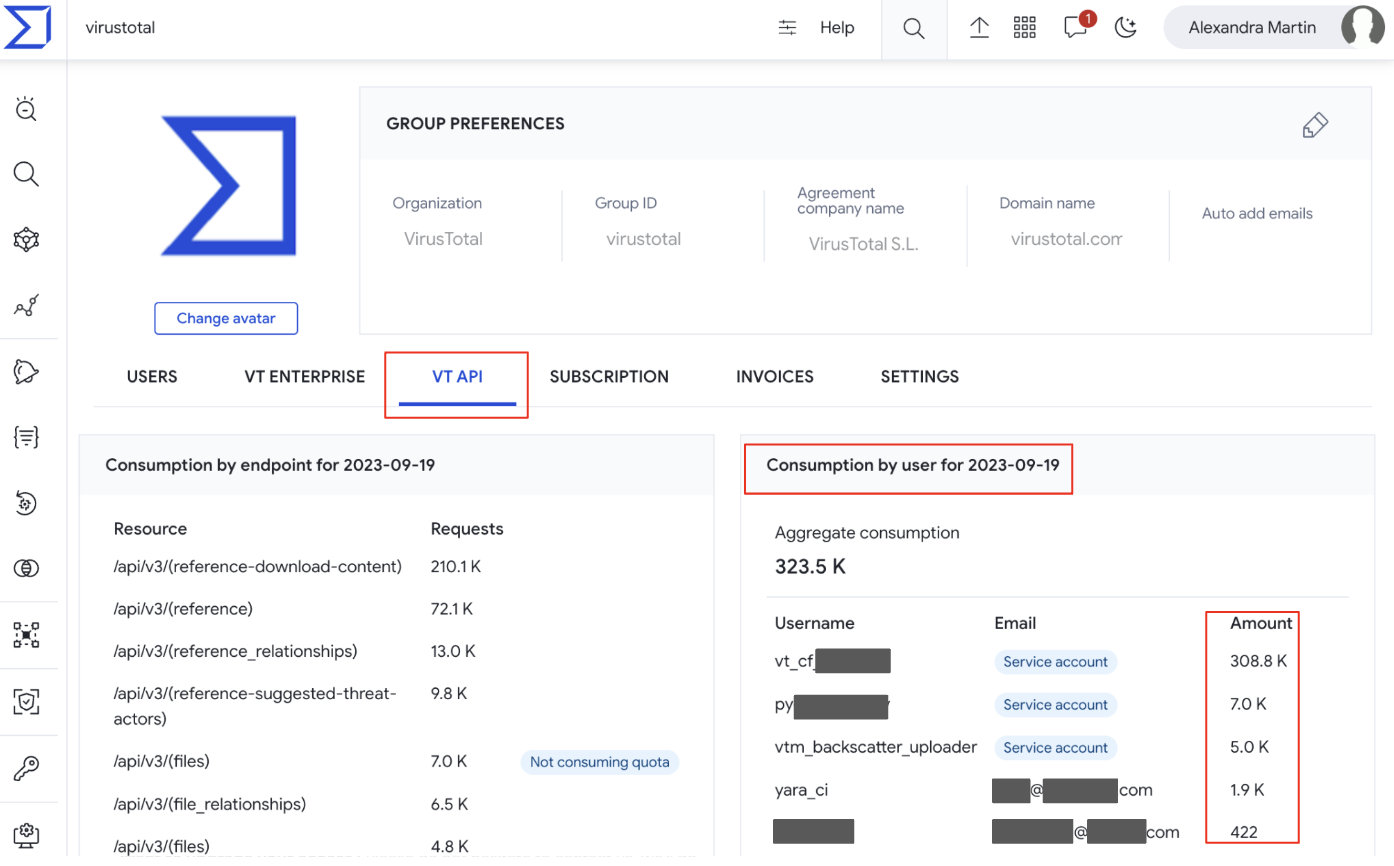Viewport: 1394px width, 866px height.
Task: Open the trends line-chart sidebar icon
Action: (26, 306)
